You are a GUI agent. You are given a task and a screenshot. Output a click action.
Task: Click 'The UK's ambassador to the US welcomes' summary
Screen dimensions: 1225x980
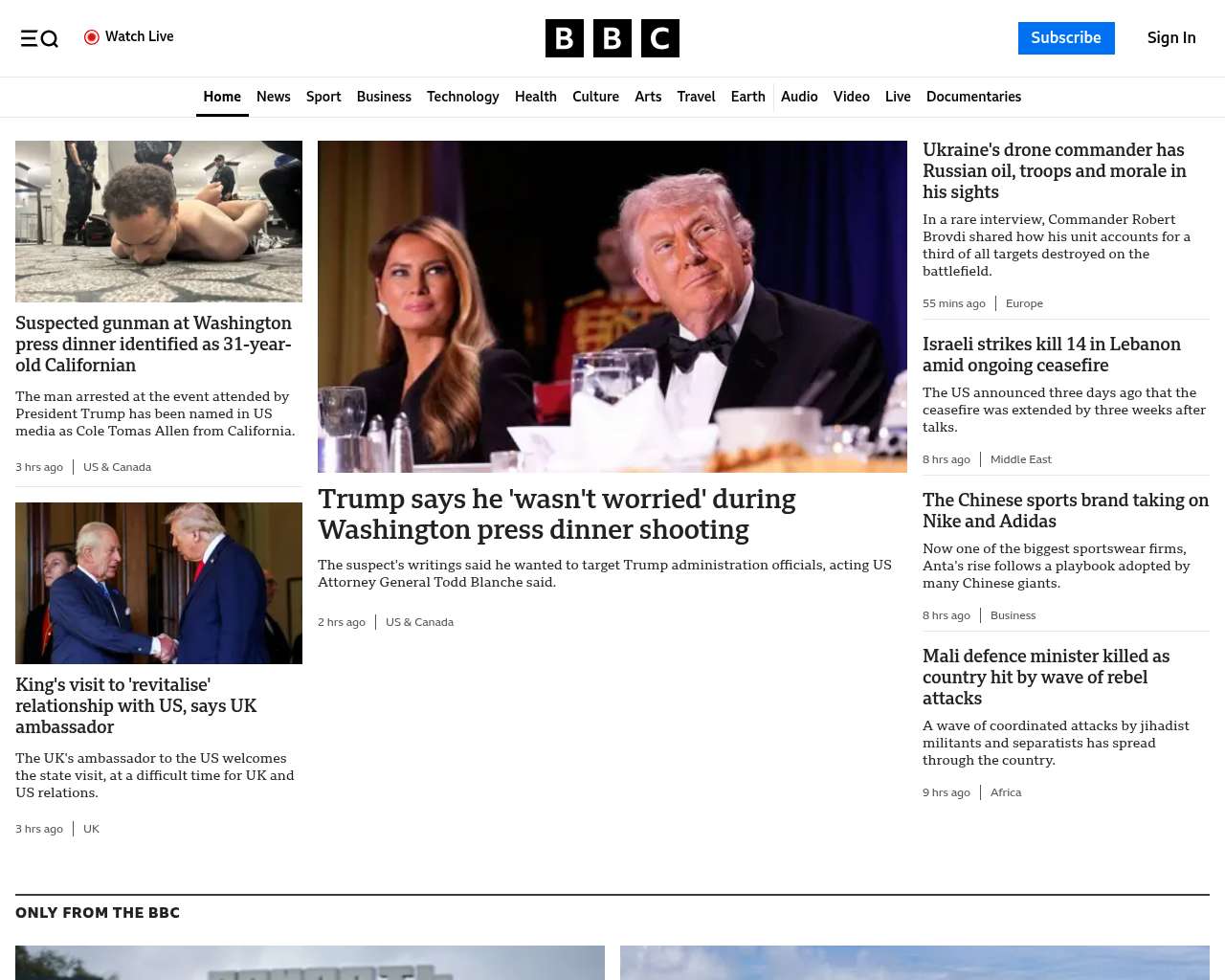point(154,775)
